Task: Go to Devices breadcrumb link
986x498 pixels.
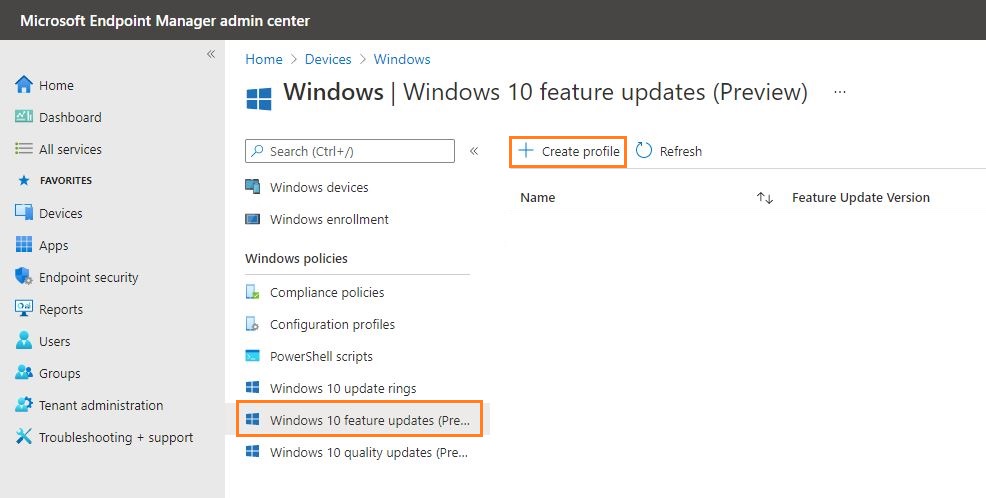Action: (x=328, y=59)
